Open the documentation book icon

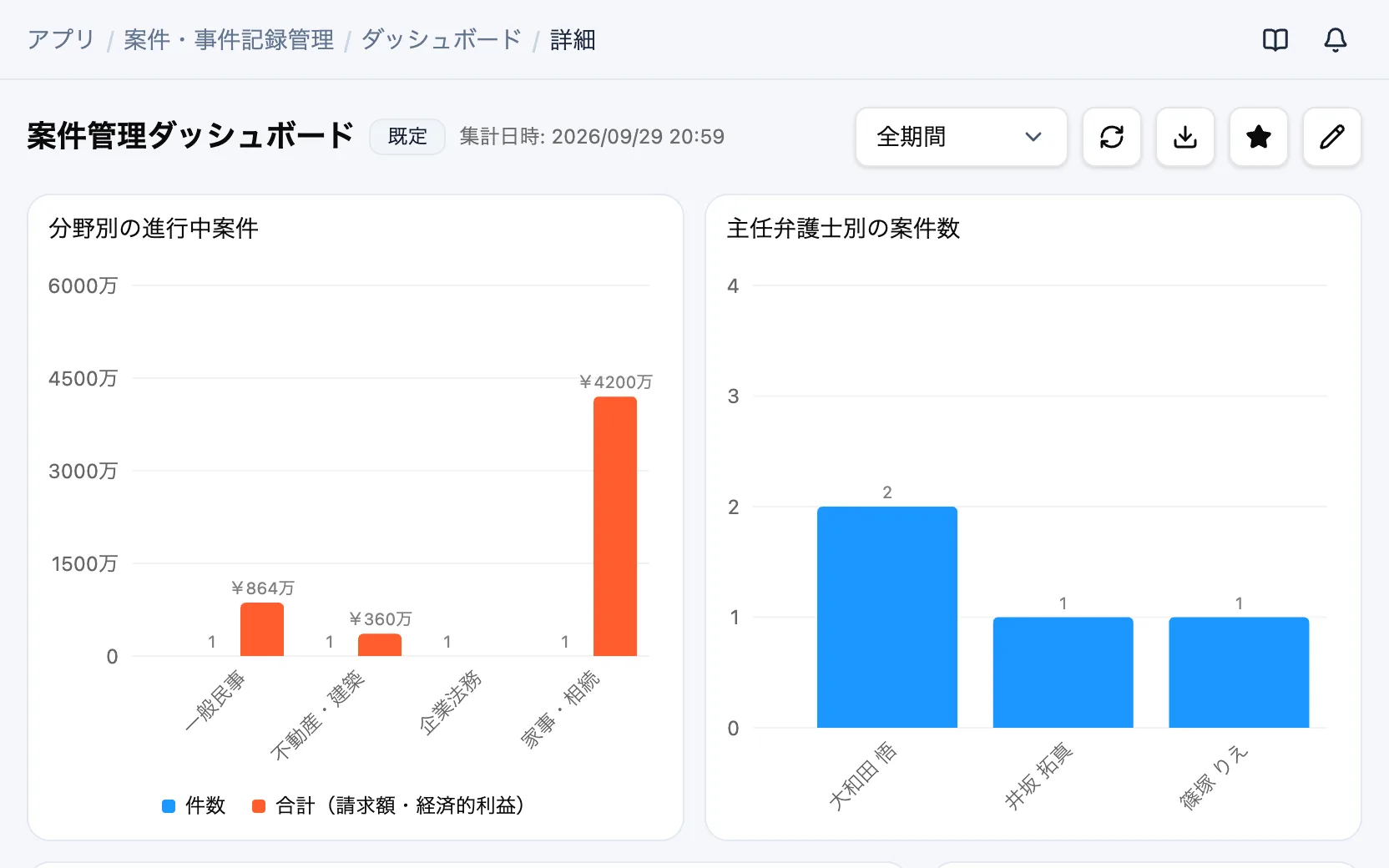(x=1275, y=40)
